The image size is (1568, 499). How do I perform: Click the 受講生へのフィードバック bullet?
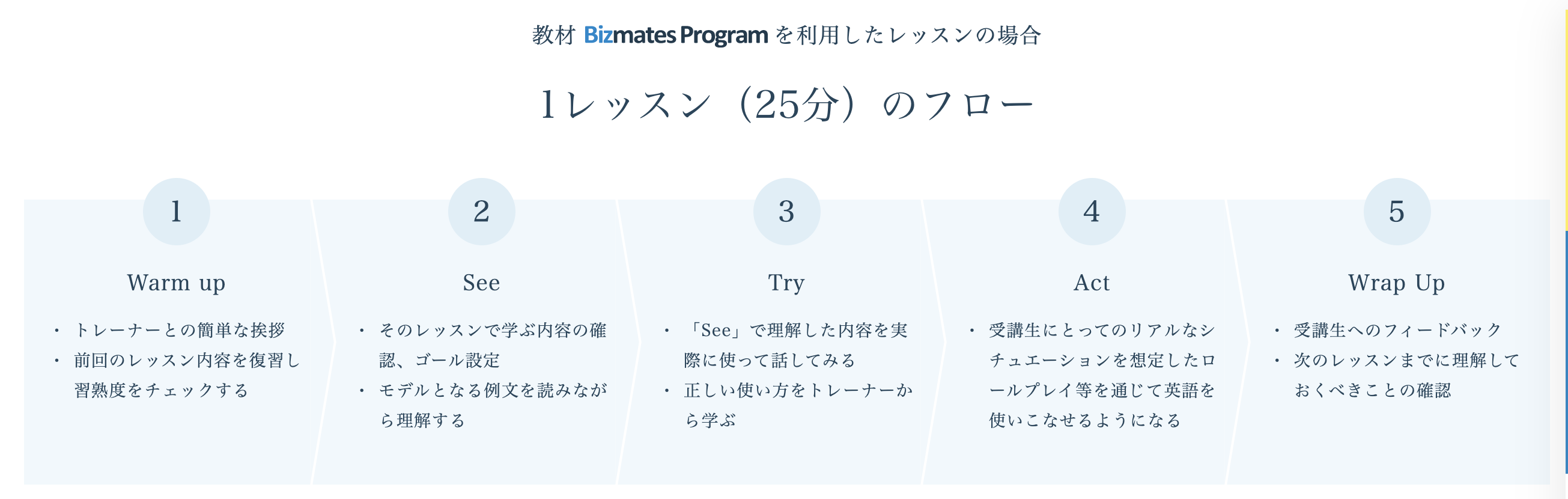[1397, 330]
